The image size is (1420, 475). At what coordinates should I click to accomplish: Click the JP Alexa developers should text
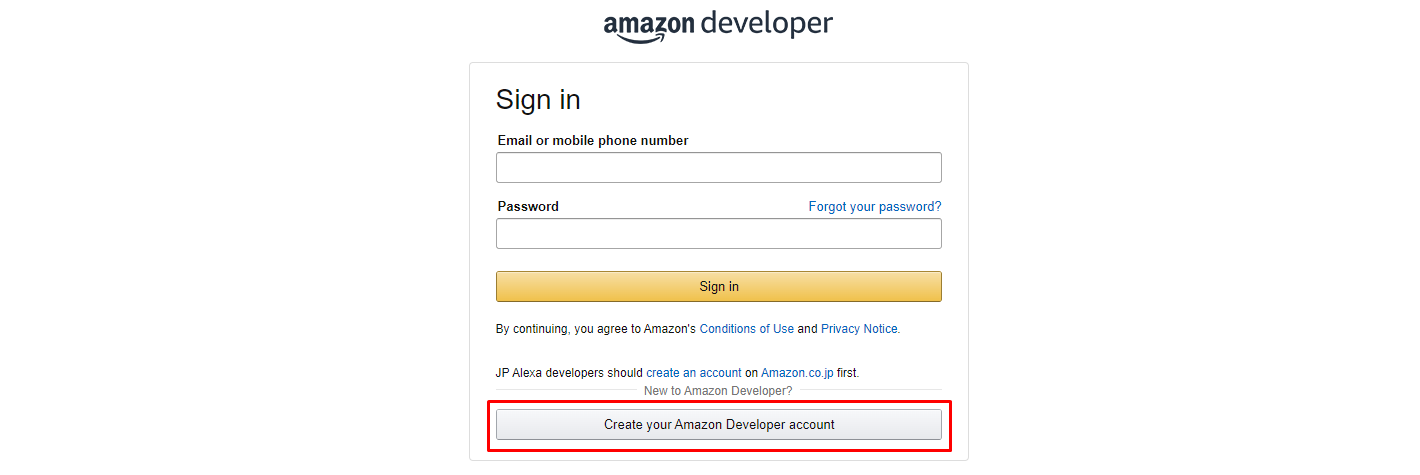click(x=570, y=373)
